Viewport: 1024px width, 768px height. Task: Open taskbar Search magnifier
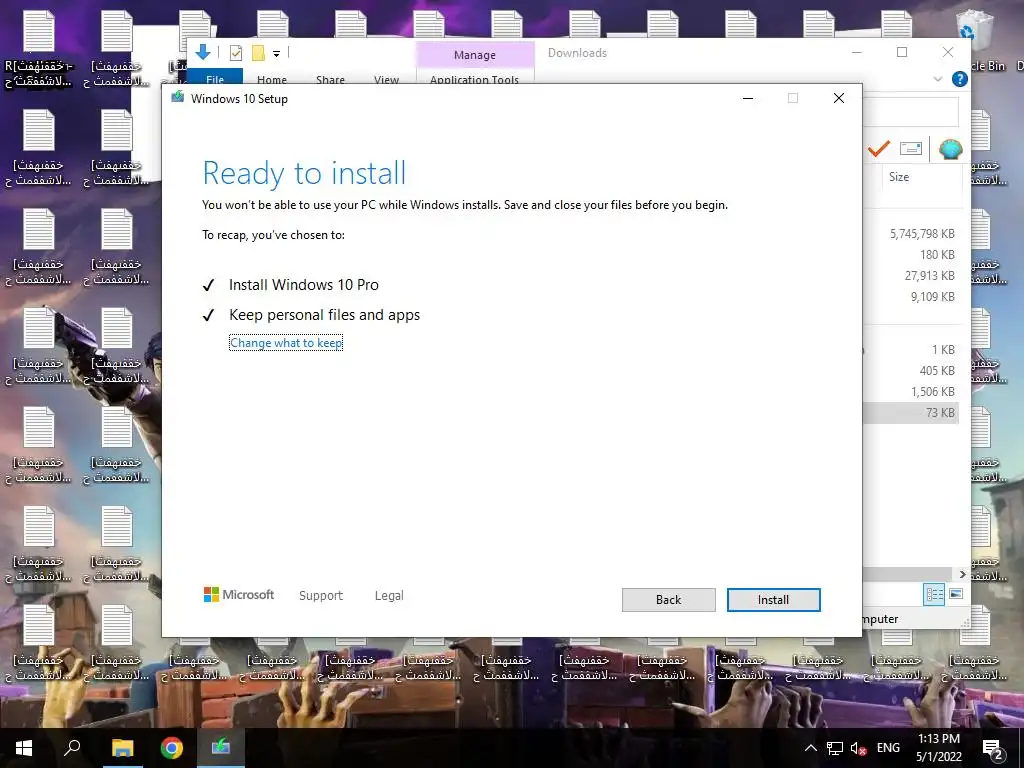pos(72,748)
